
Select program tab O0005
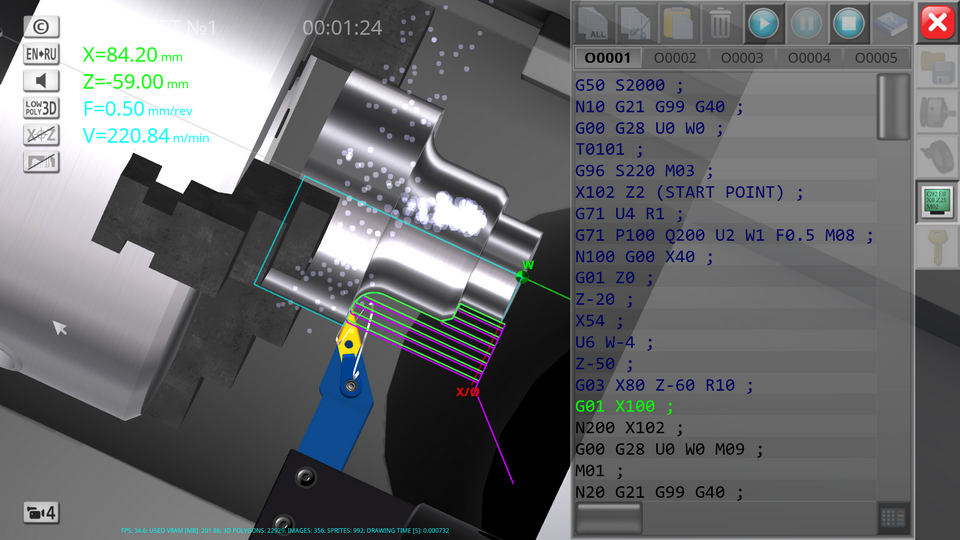876,58
